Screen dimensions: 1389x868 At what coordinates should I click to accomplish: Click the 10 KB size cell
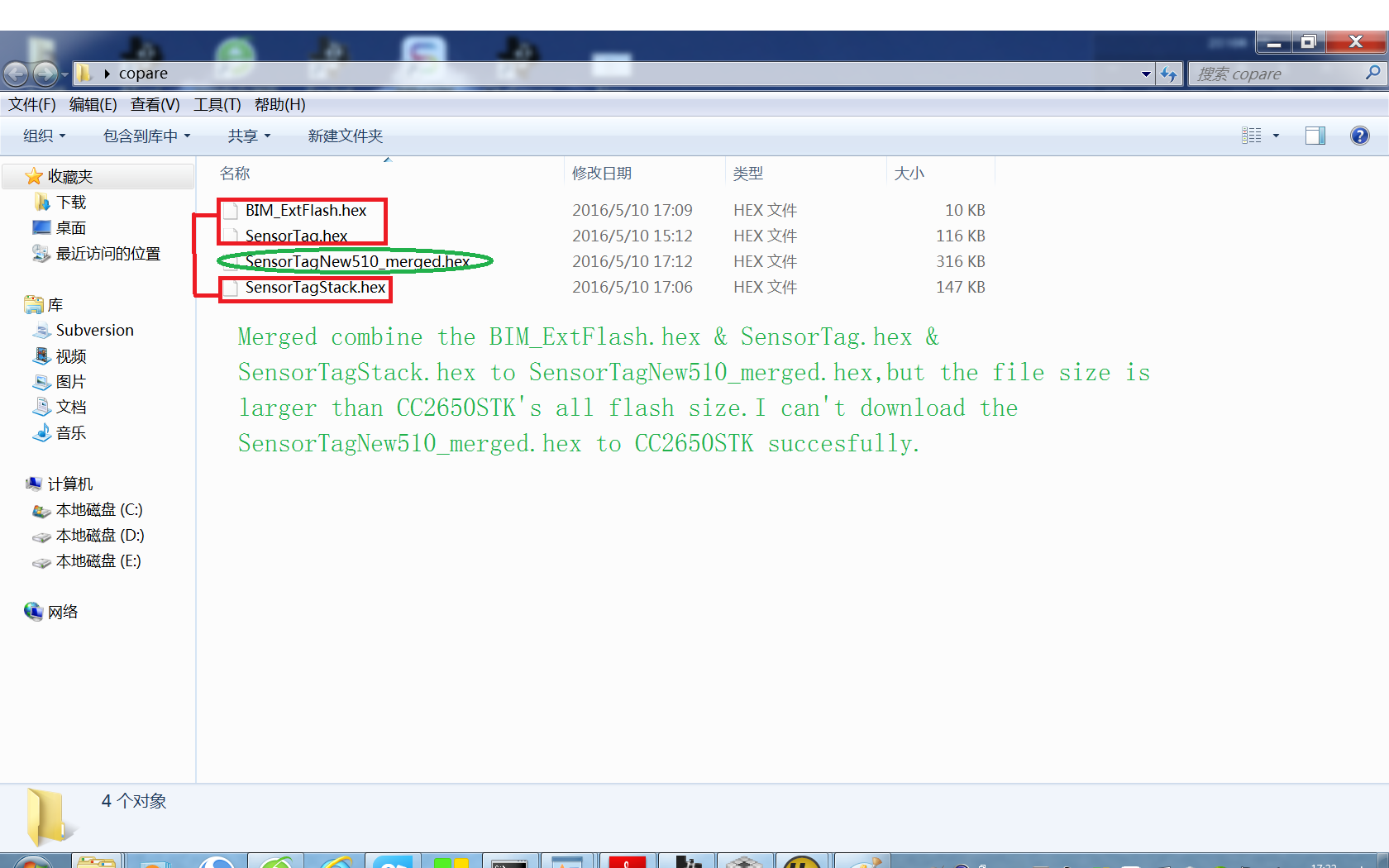pyautogui.click(x=965, y=210)
